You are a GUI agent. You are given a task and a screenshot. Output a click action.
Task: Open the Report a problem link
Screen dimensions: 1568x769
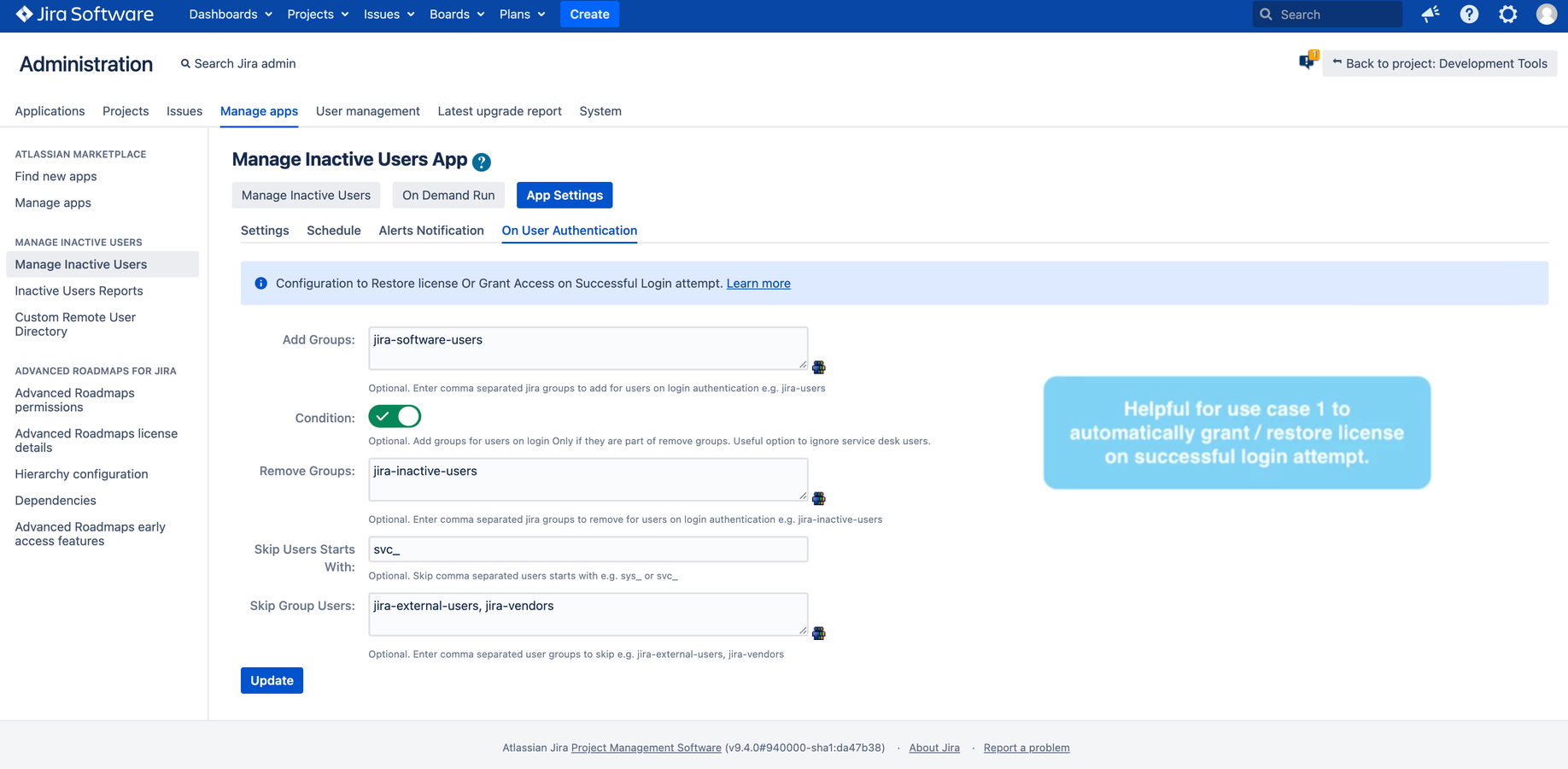1027,748
